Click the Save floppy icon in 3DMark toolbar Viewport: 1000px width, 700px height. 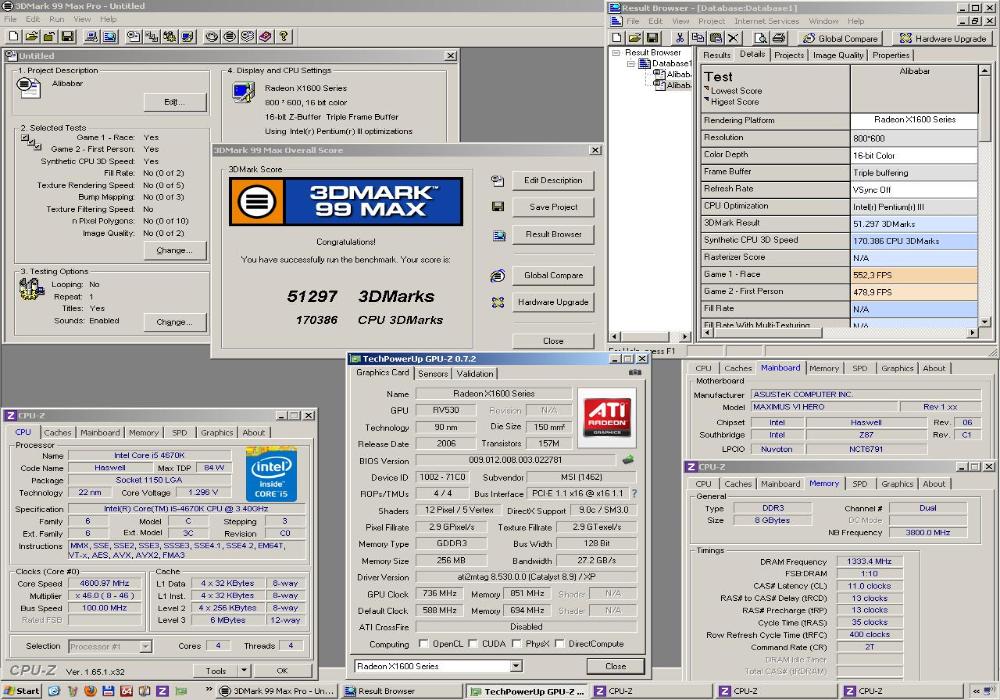[x=67, y=36]
